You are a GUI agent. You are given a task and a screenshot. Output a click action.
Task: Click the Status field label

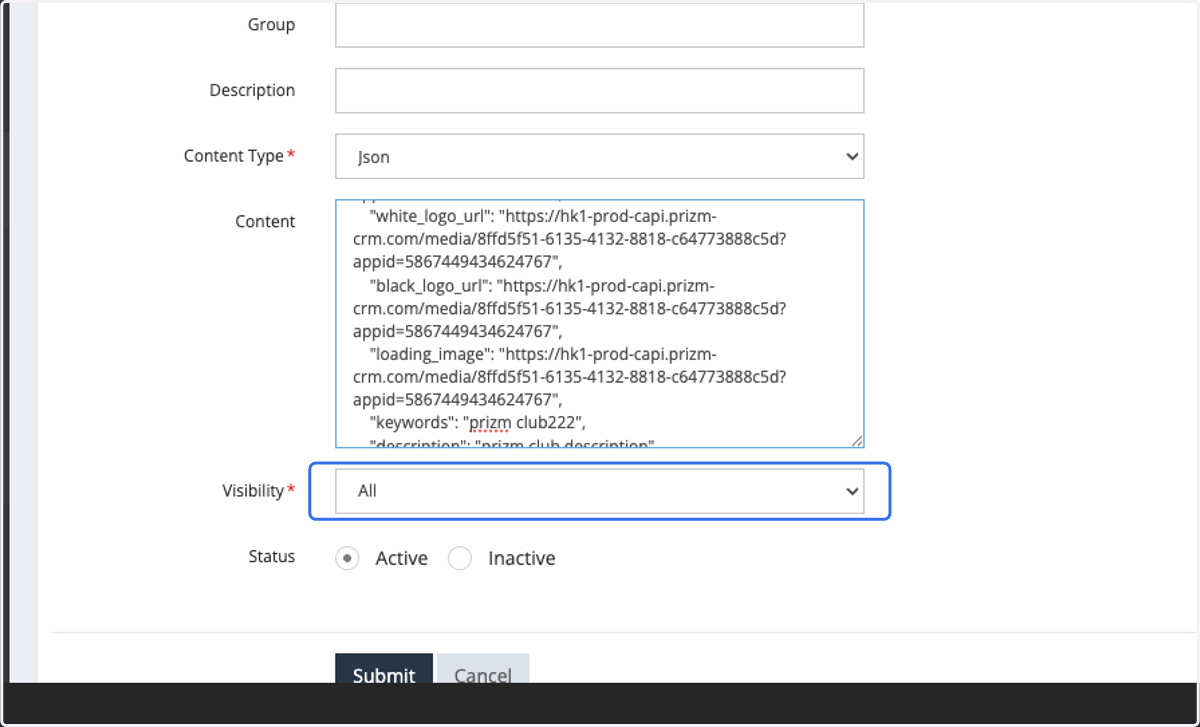pos(272,556)
